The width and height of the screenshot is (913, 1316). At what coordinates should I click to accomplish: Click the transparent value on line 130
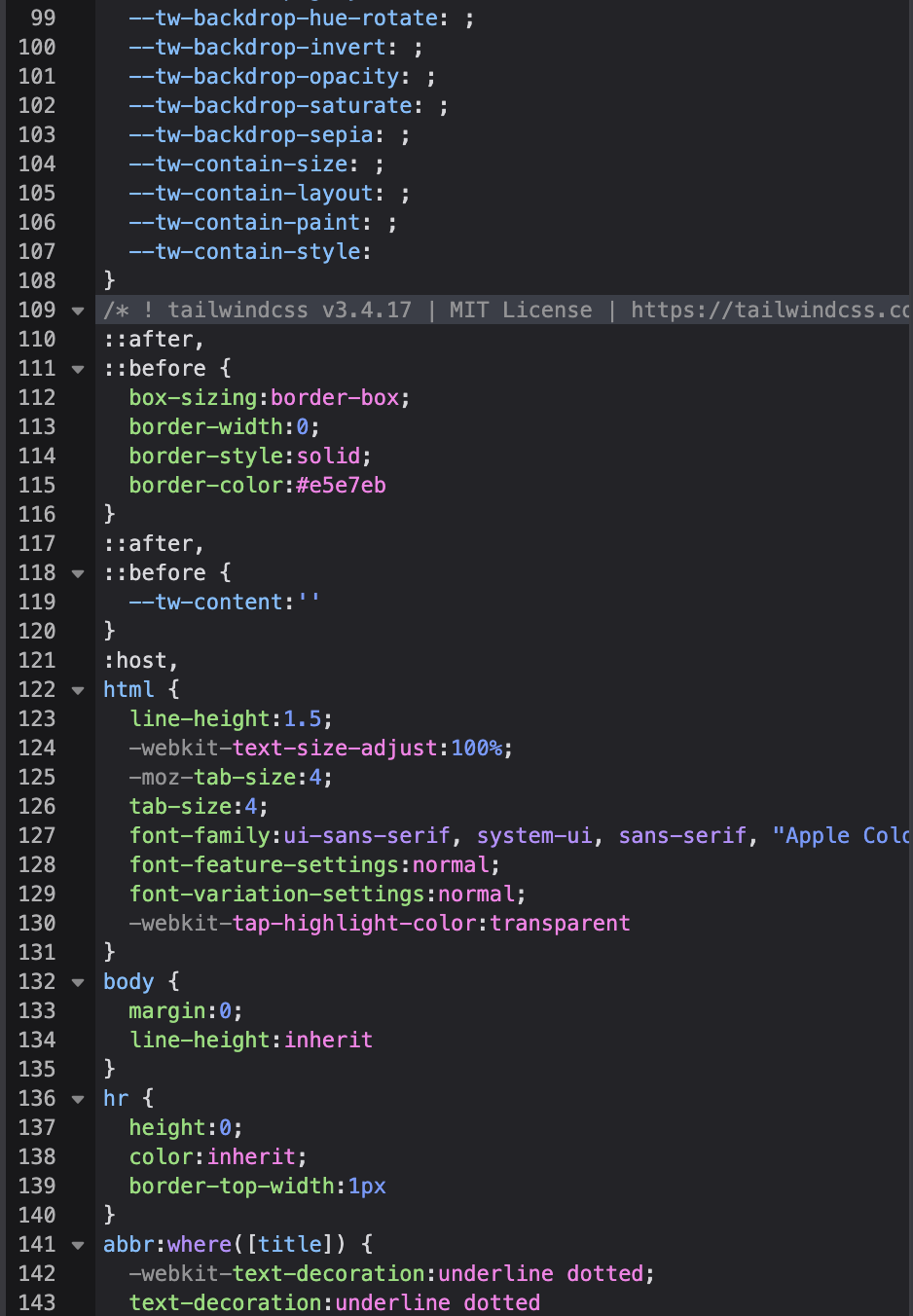[560, 923]
